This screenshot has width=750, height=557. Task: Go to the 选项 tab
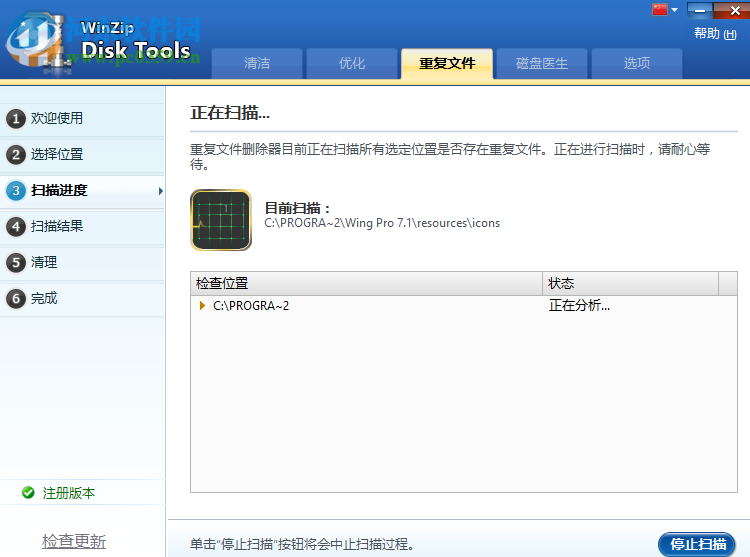pos(637,63)
